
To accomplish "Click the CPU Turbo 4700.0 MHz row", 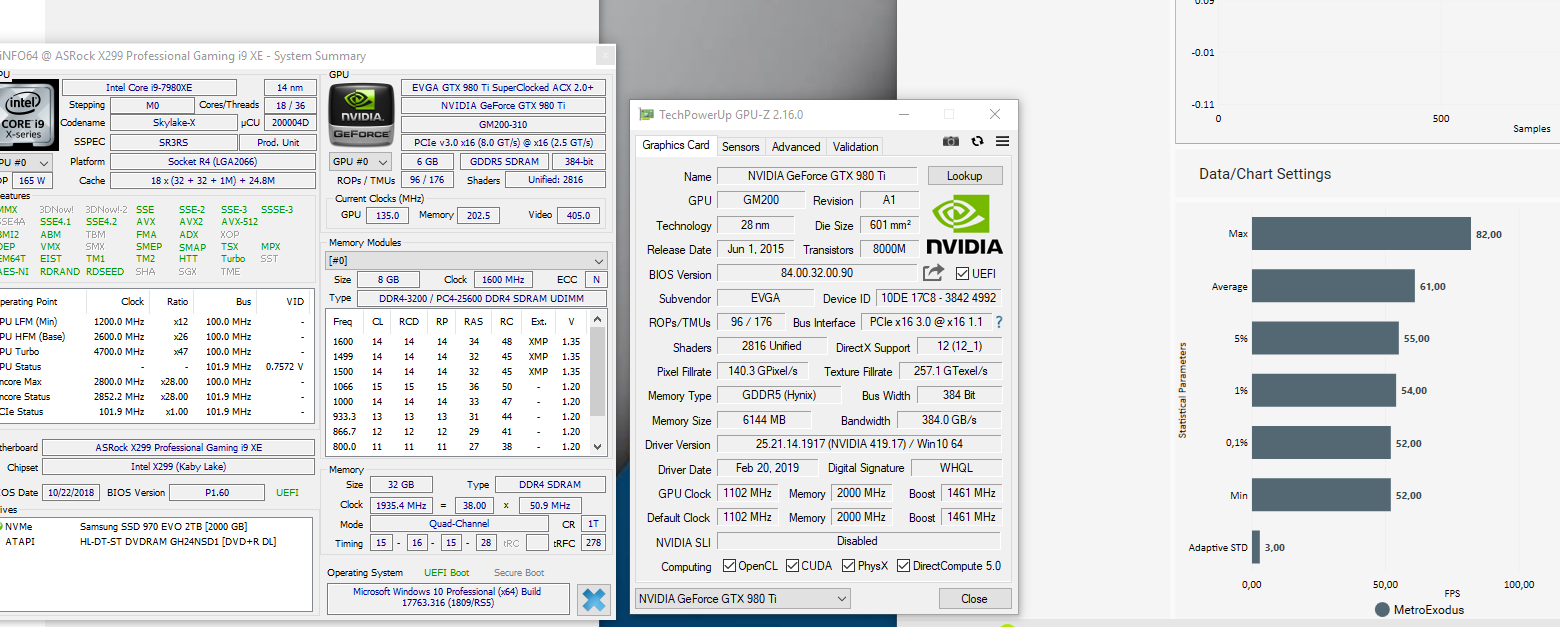I will coord(157,351).
